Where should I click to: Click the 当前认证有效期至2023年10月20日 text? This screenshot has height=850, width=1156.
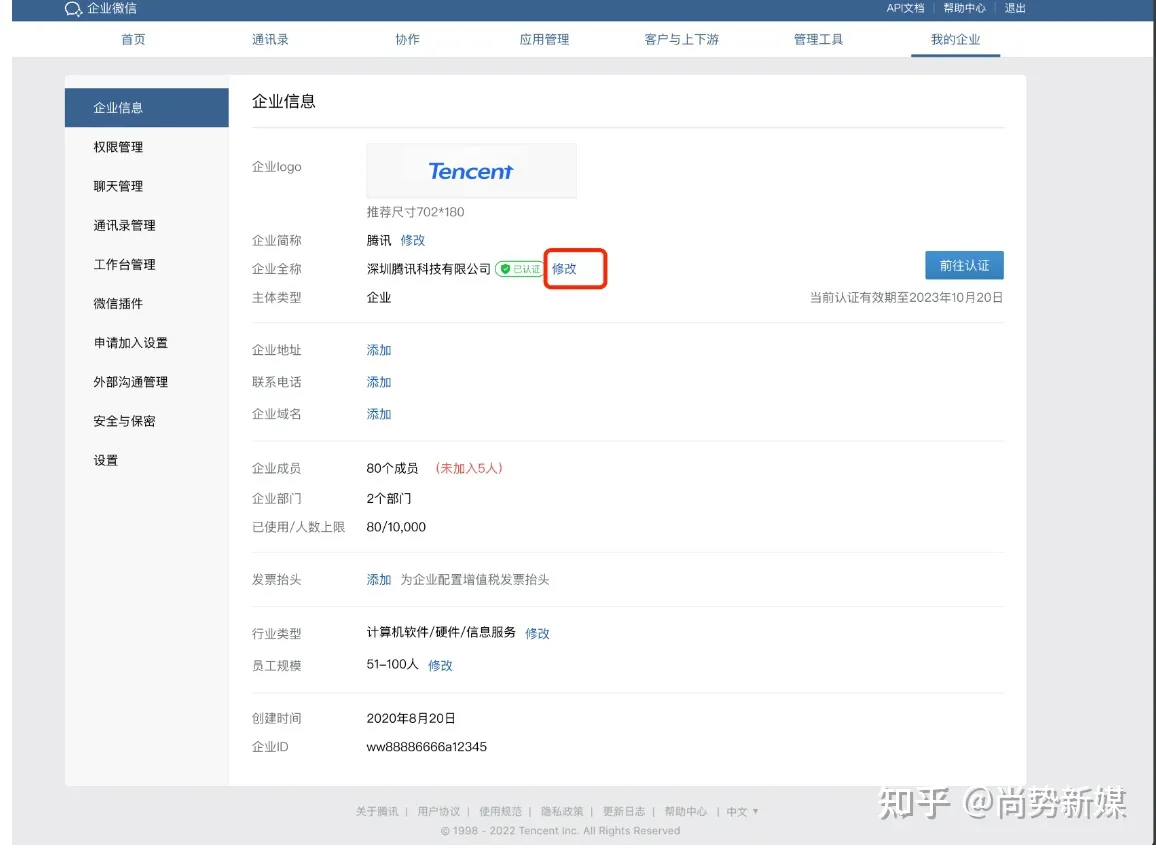pos(906,298)
